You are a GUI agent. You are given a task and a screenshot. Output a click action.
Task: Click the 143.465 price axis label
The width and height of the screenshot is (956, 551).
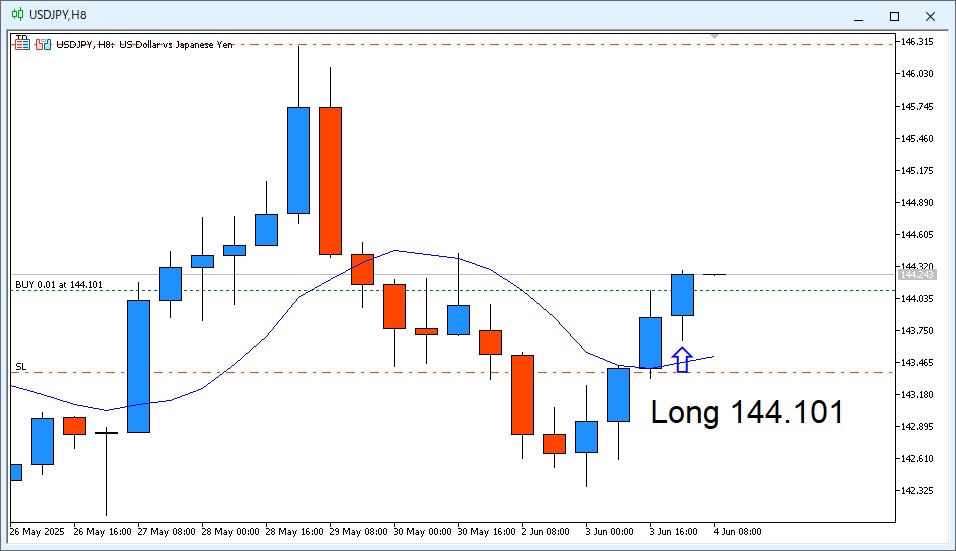click(x=917, y=363)
